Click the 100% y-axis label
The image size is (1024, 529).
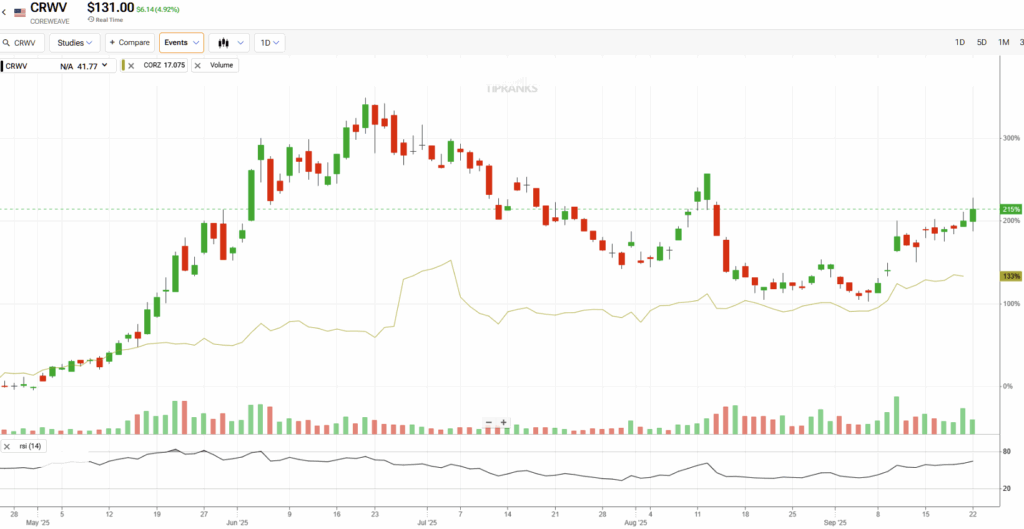point(1011,304)
